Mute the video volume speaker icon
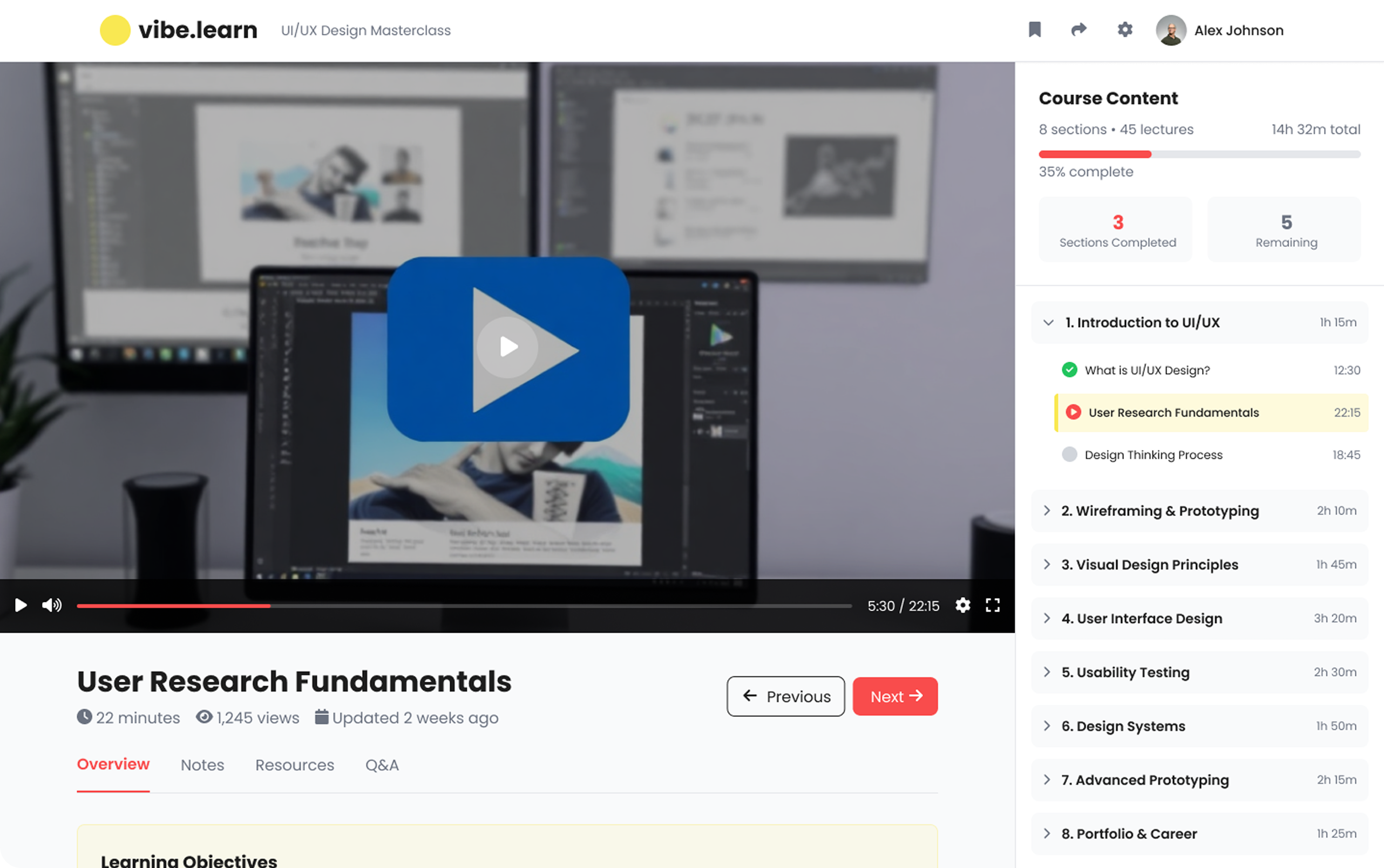The image size is (1384, 868). click(x=52, y=605)
